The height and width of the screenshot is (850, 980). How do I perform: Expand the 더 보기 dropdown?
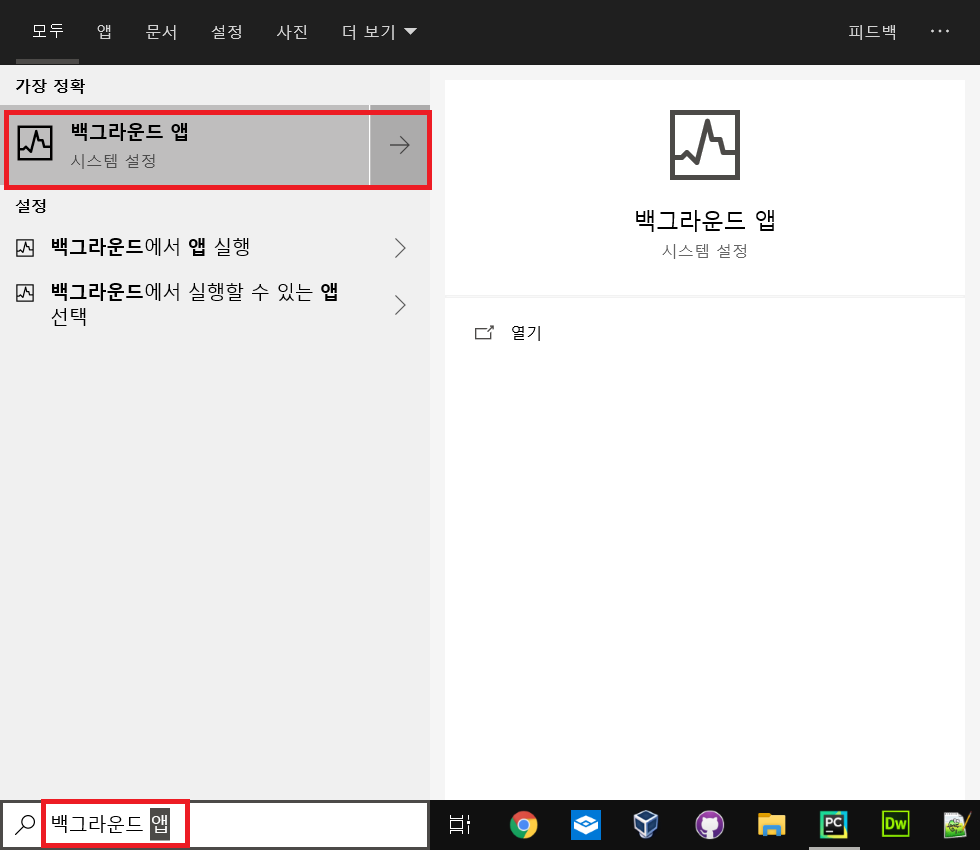[379, 31]
